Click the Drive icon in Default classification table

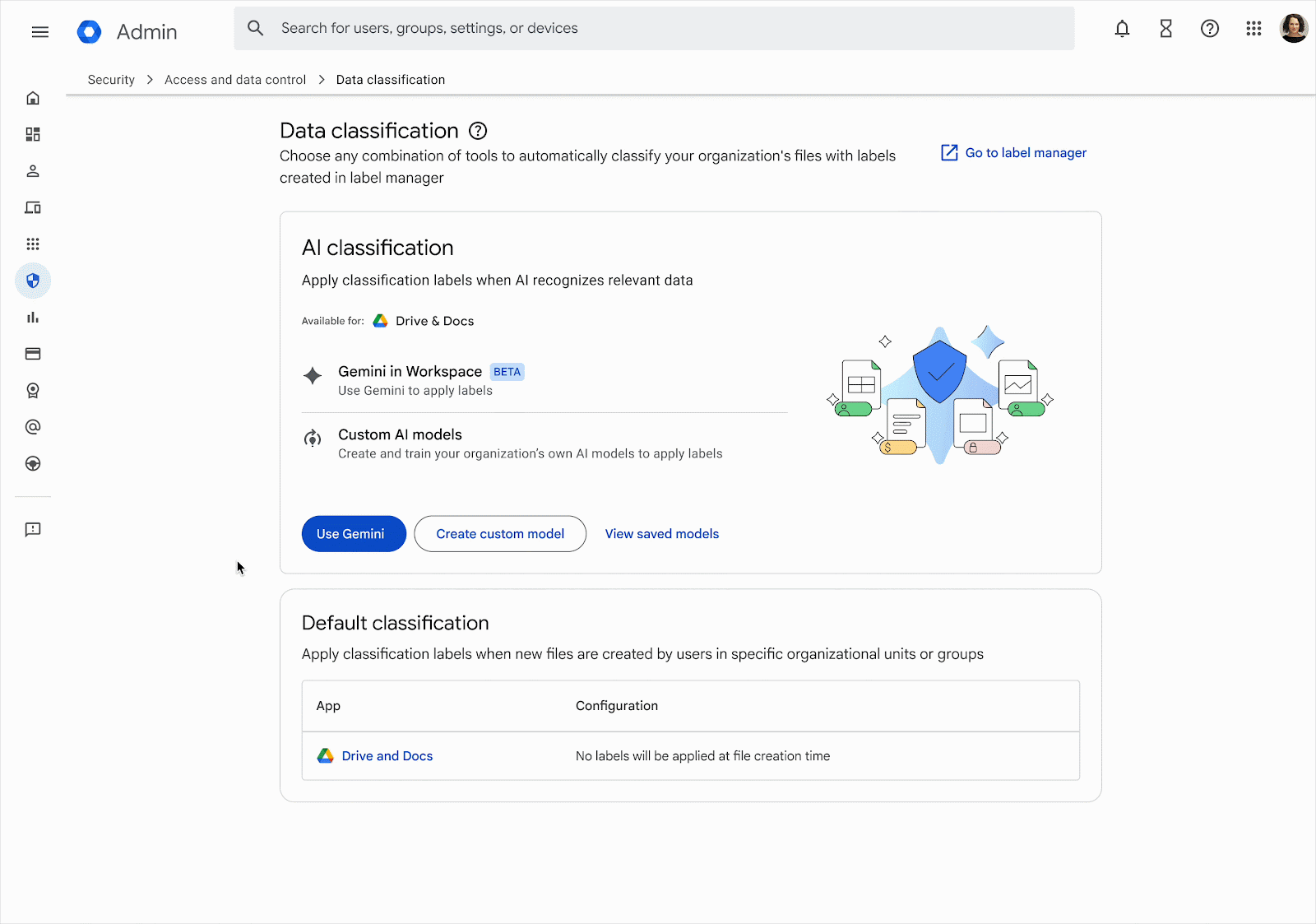pos(326,755)
